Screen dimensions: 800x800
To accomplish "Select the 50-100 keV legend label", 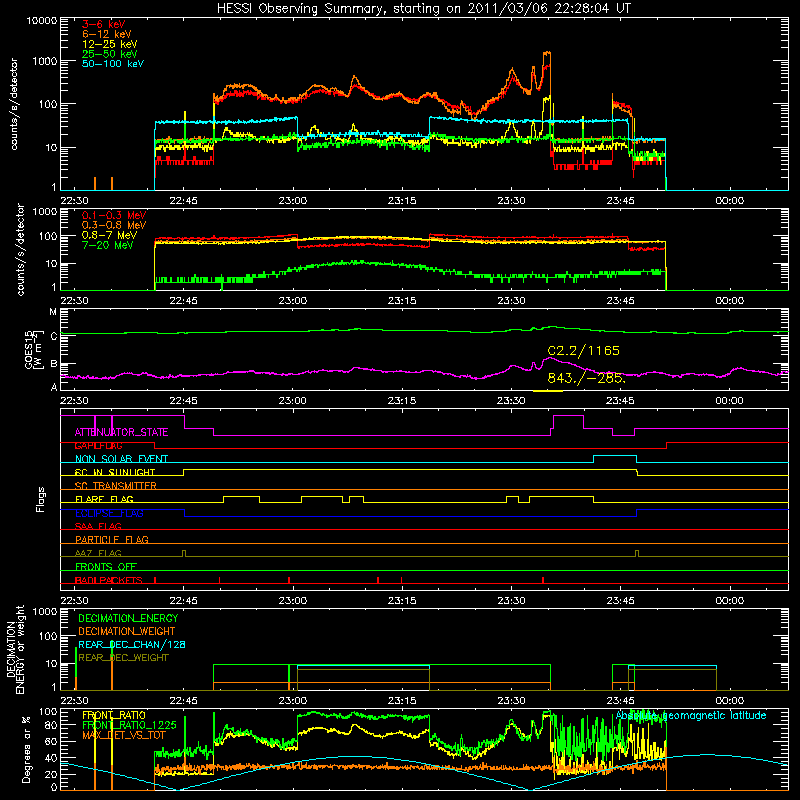I will (113, 64).
